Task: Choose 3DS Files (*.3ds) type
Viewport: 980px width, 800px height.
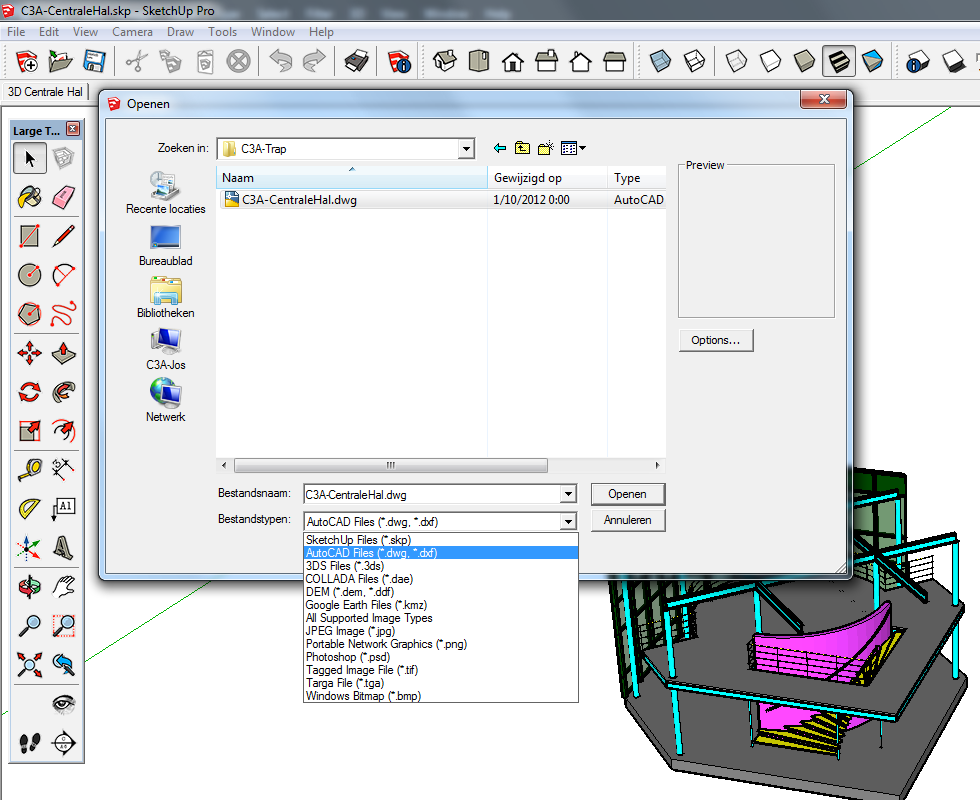Action: tap(441, 566)
